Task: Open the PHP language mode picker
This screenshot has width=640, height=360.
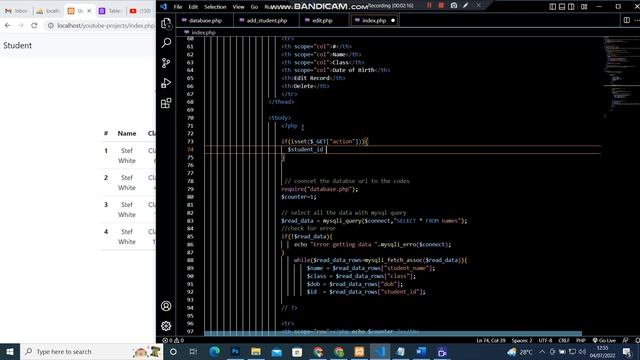Action: click(580, 340)
